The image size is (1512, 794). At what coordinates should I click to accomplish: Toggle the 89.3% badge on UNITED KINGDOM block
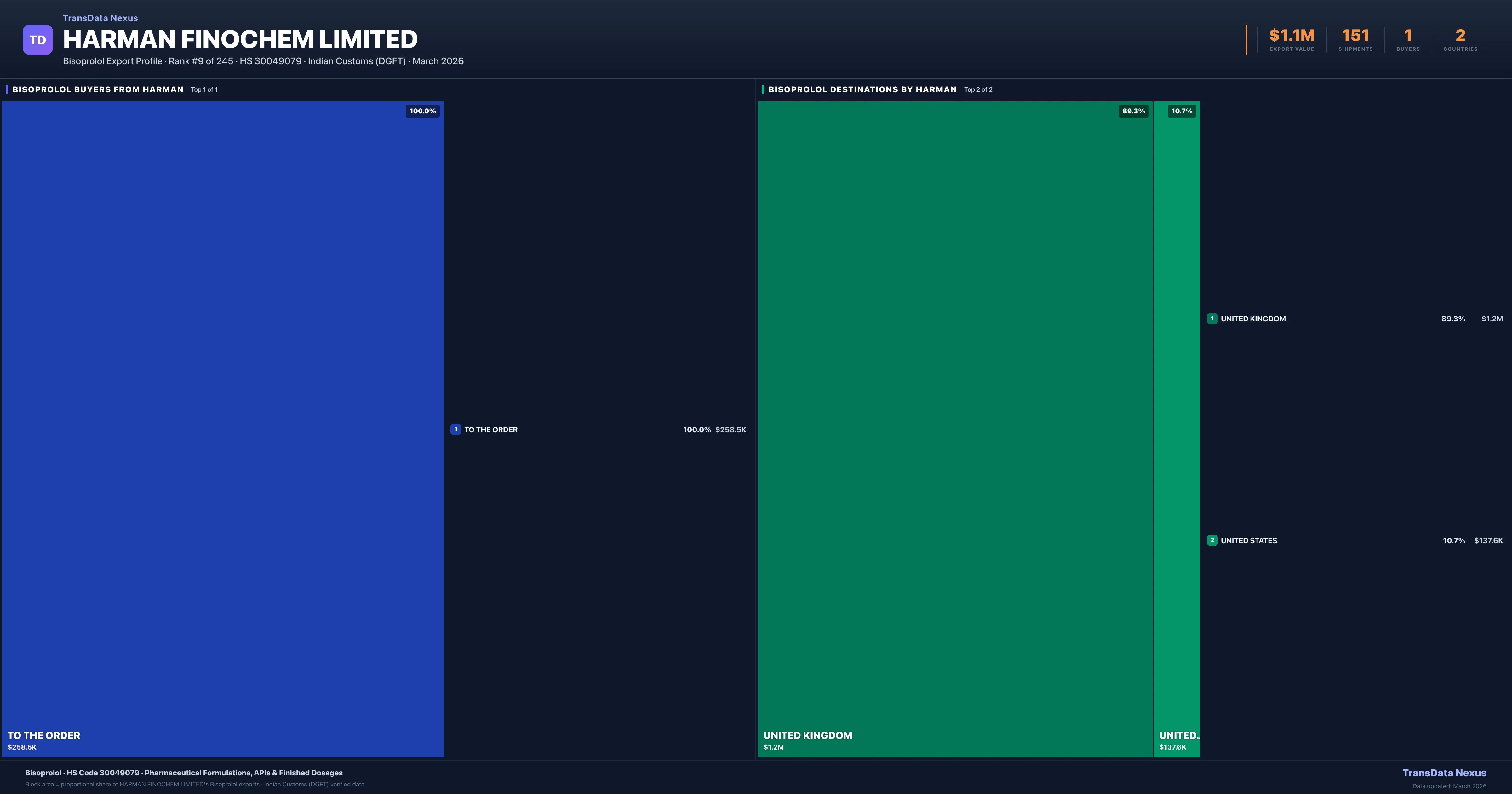click(x=1134, y=110)
